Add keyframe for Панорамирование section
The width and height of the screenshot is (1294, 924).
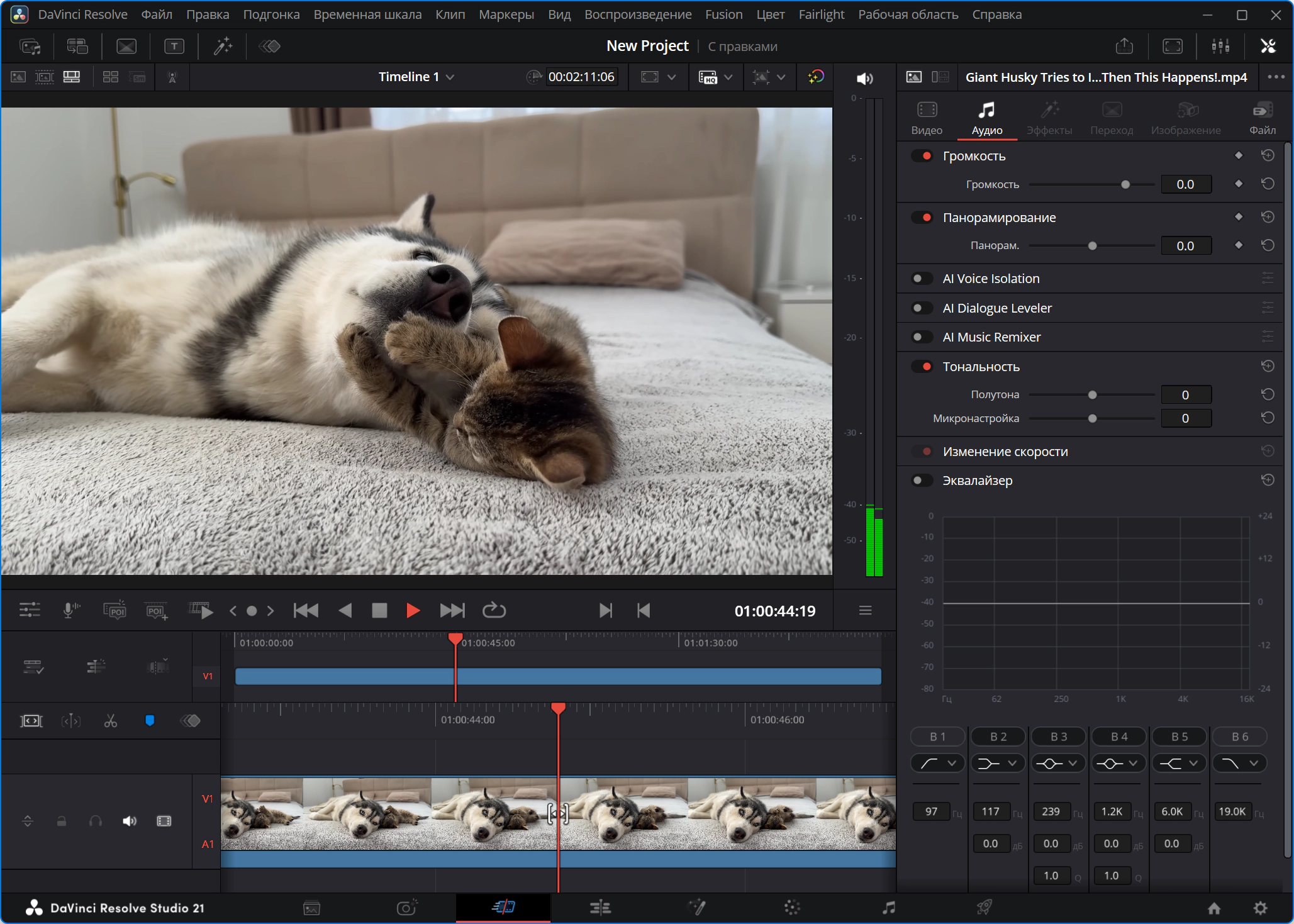1238,217
